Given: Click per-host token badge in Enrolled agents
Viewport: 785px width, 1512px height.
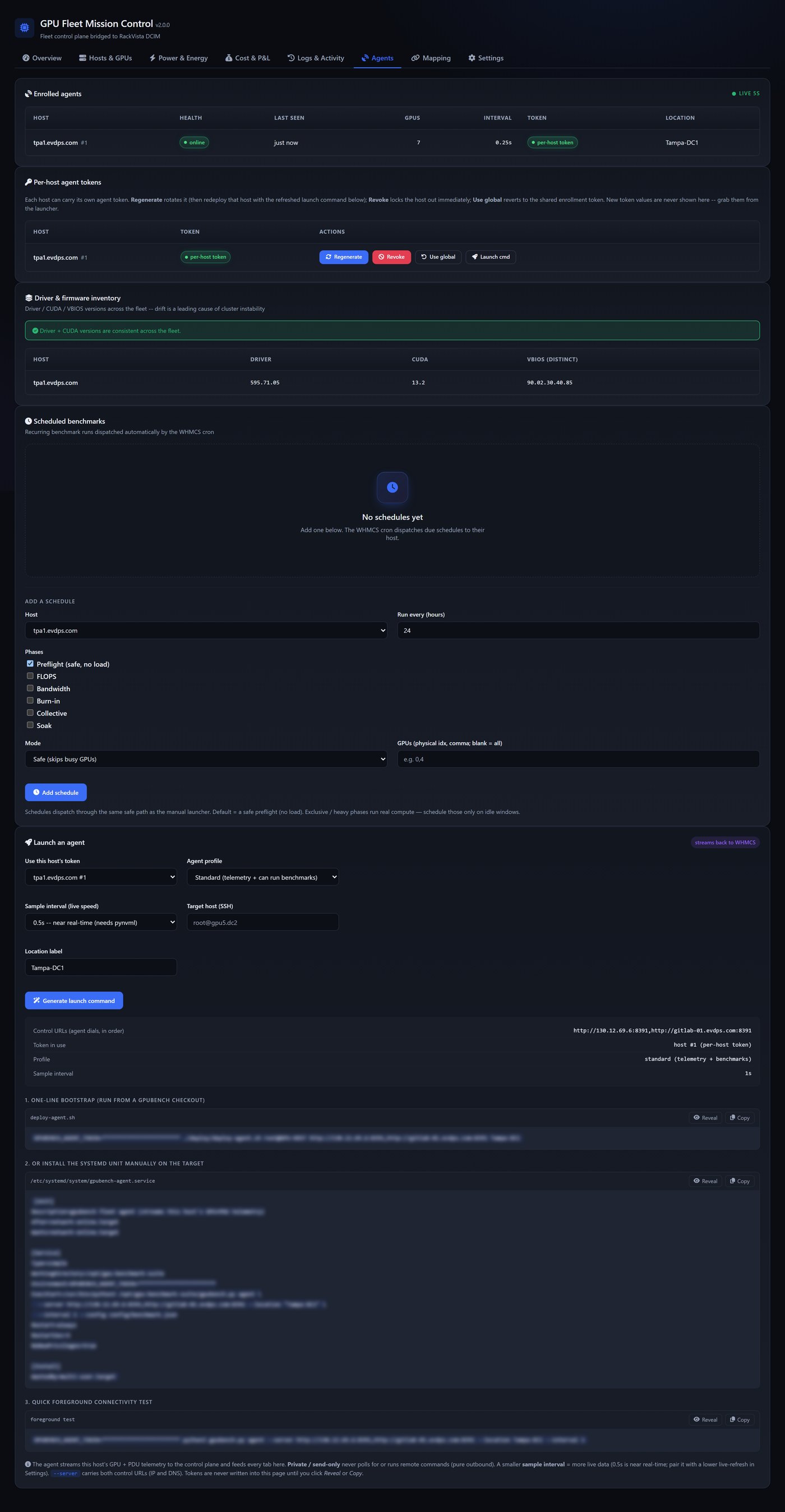Looking at the screenshot, I should (552, 143).
